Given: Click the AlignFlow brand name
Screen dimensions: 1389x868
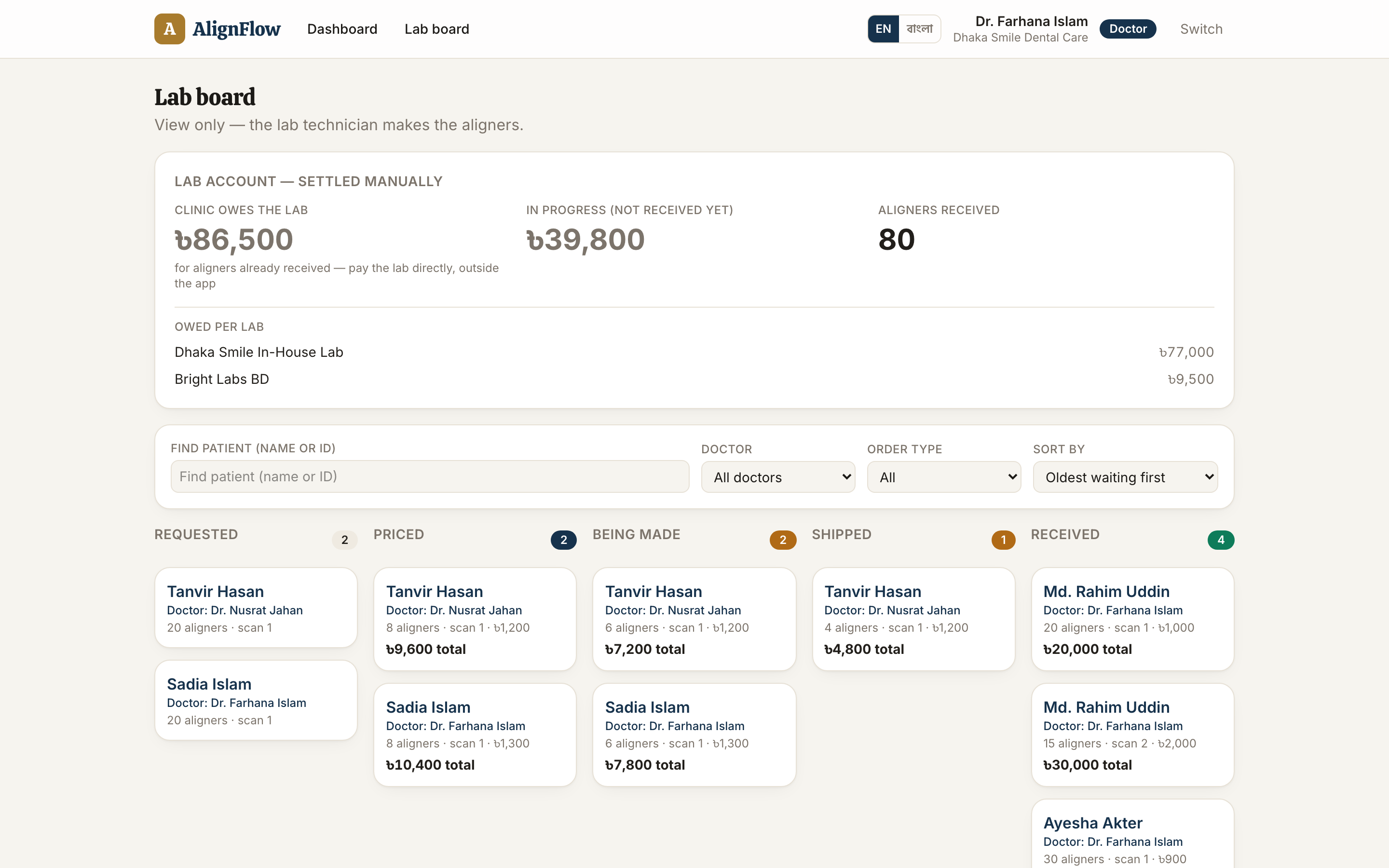Looking at the screenshot, I should coord(236,29).
